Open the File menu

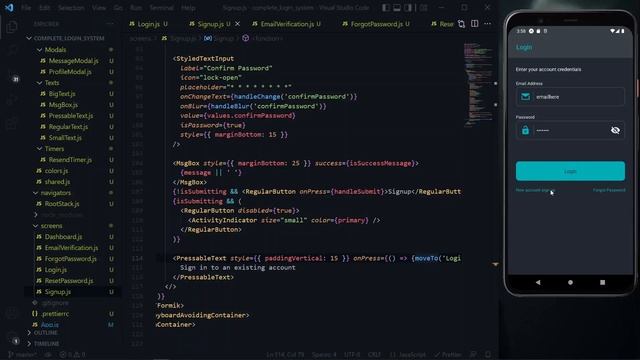point(26,8)
